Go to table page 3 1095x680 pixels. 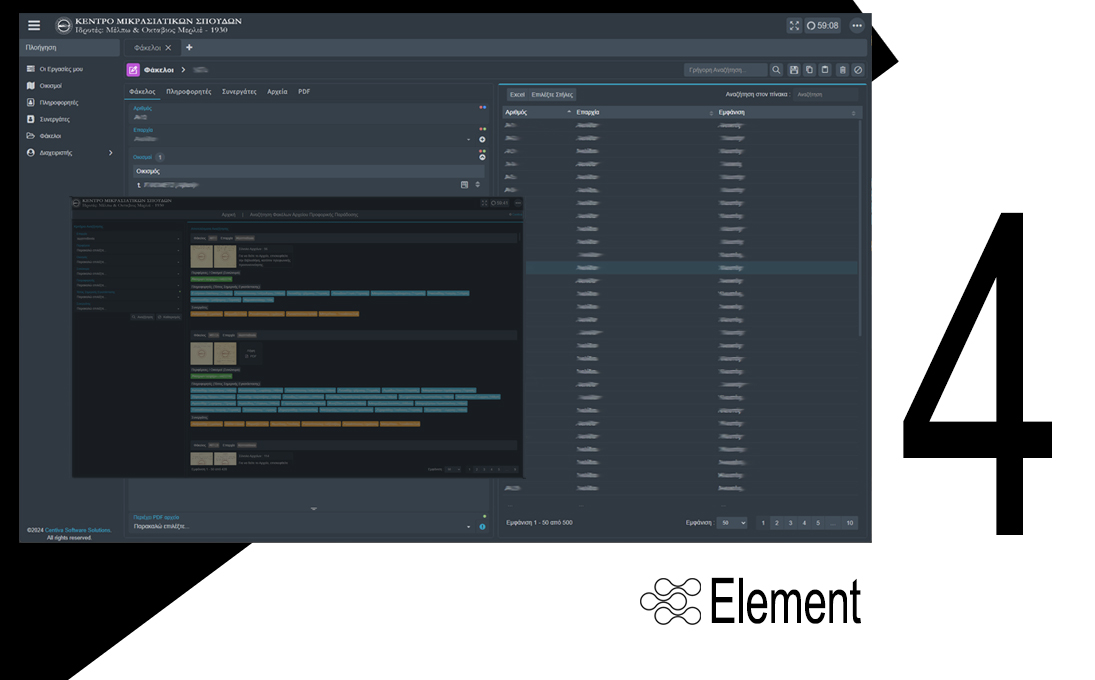click(x=791, y=523)
